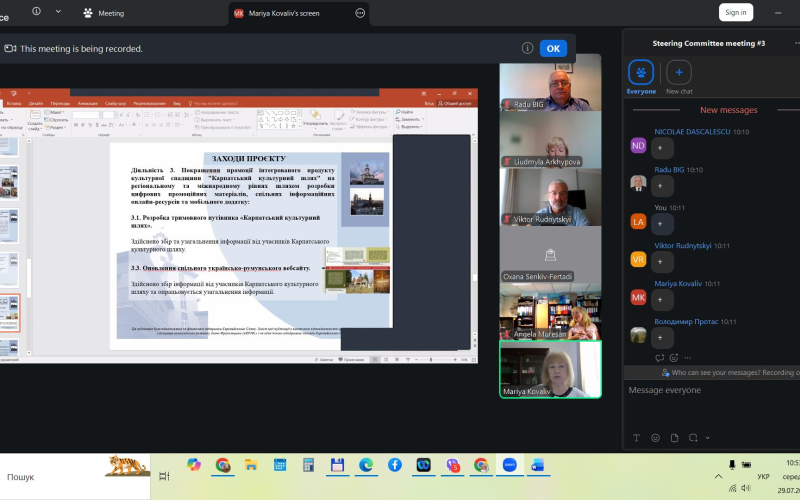Open Task View on taskbar
The image size is (800, 500).
[x=164, y=476]
